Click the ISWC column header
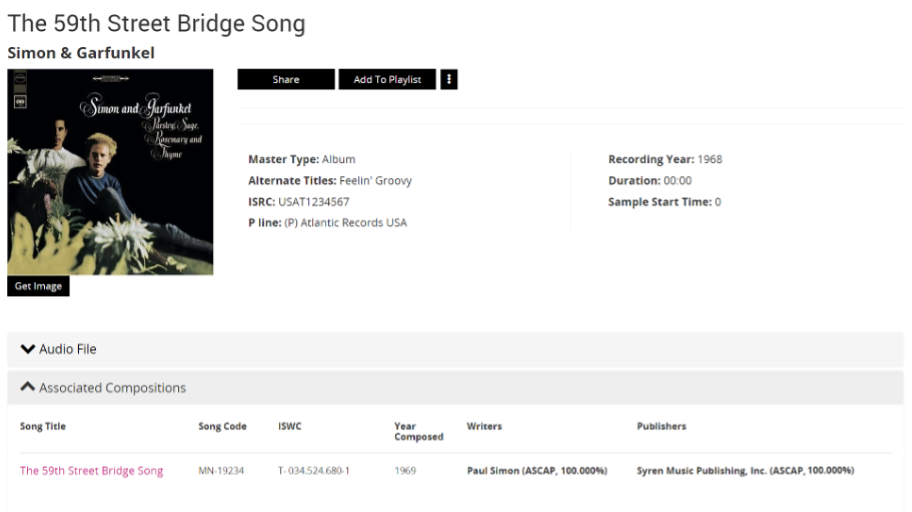This screenshot has width=912, height=512. 289,426
